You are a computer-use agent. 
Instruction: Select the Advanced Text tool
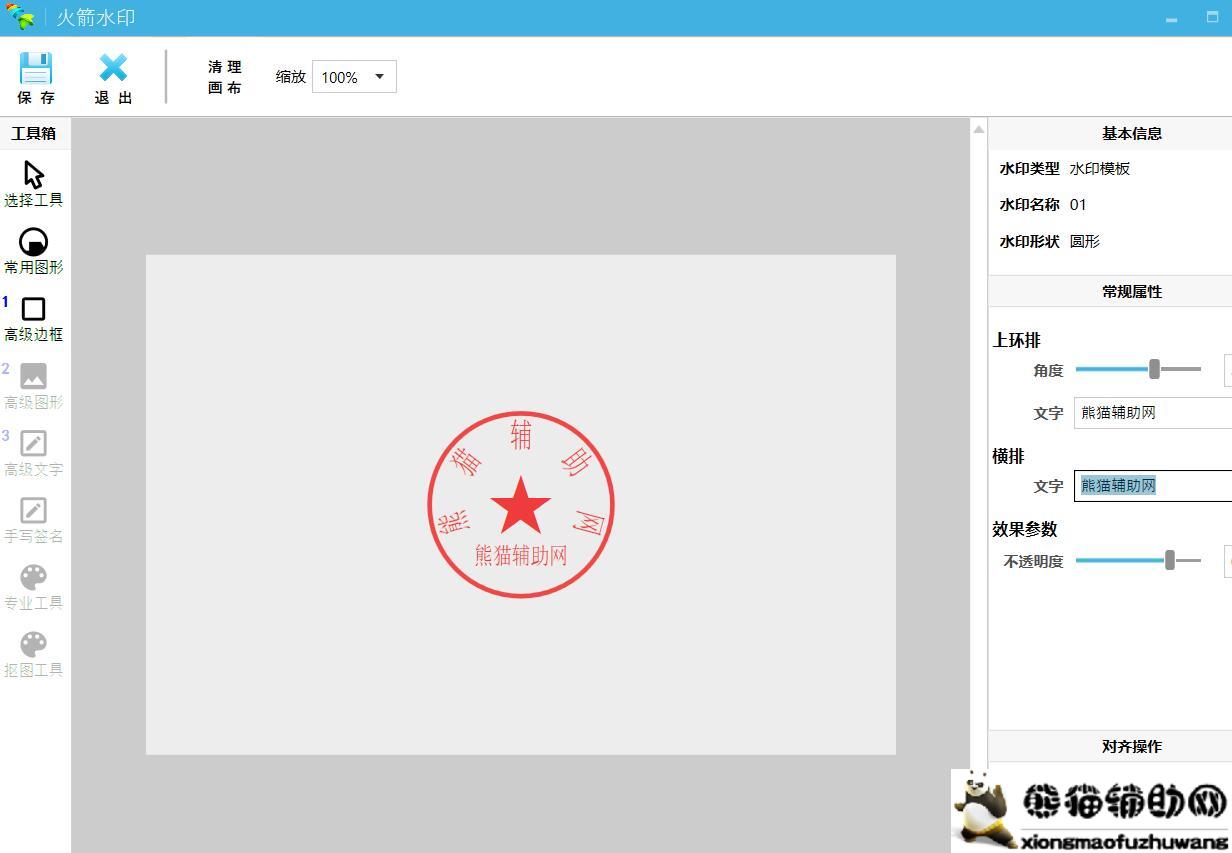[34, 444]
